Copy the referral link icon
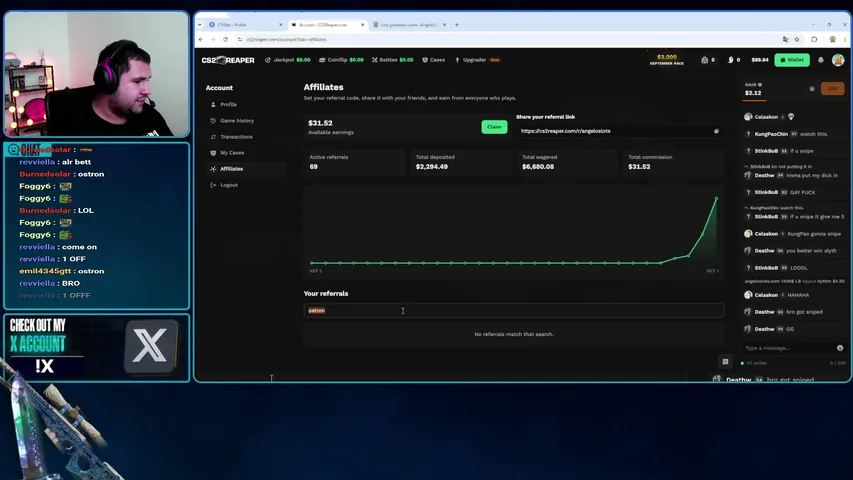Image resolution: width=853 pixels, height=480 pixels. pos(716,131)
